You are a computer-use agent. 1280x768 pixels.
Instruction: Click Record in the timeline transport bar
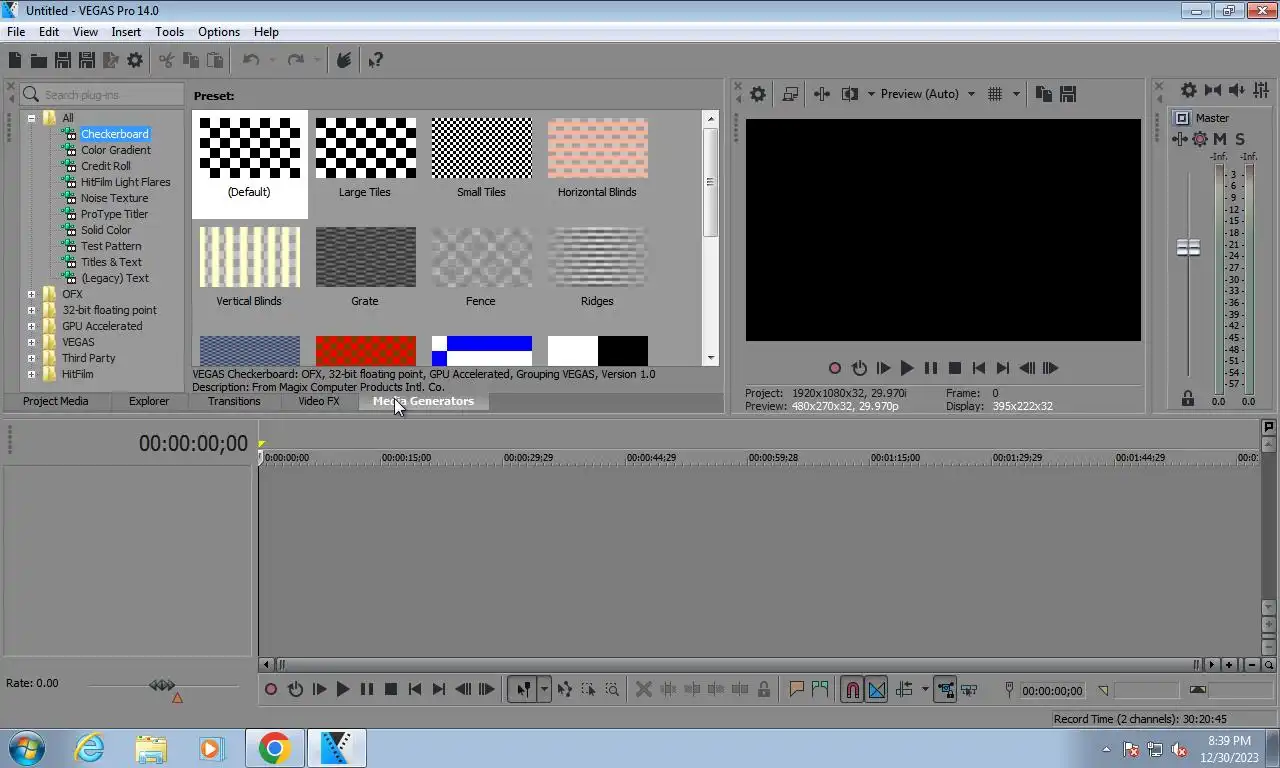(x=271, y=690)
